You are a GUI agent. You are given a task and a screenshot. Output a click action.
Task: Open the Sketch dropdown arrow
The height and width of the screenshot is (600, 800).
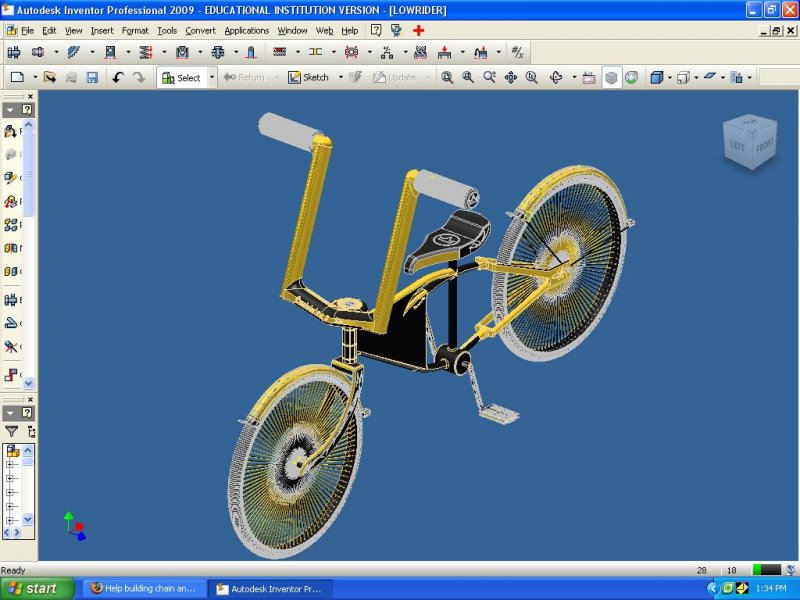(340, 78)
